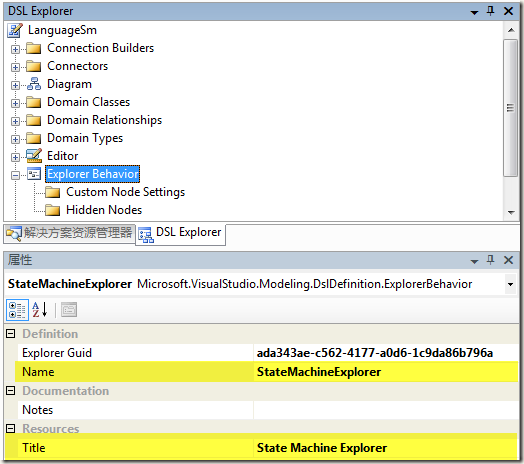Expand the Connectors node

[15, 68]
